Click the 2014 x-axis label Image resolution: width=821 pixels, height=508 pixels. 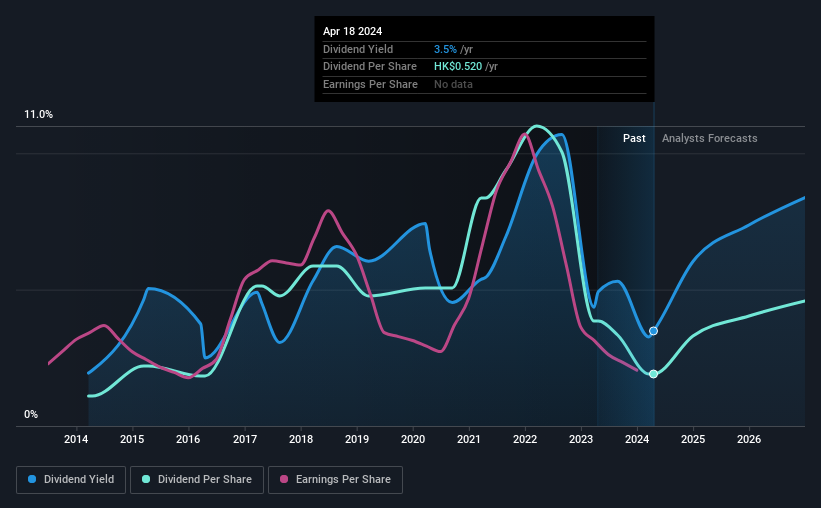point(76,439)
